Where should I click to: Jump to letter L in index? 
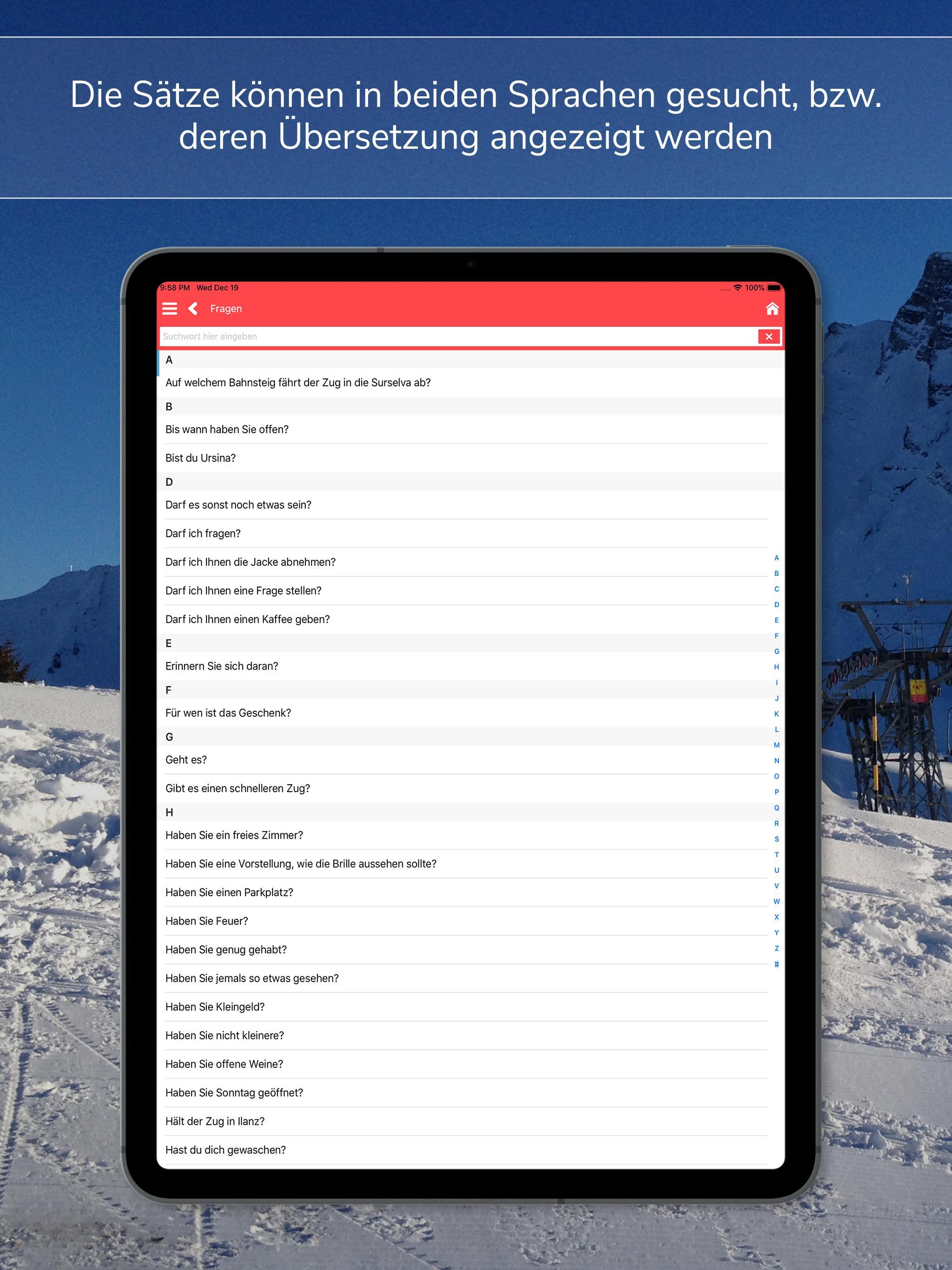coord(776,730)
